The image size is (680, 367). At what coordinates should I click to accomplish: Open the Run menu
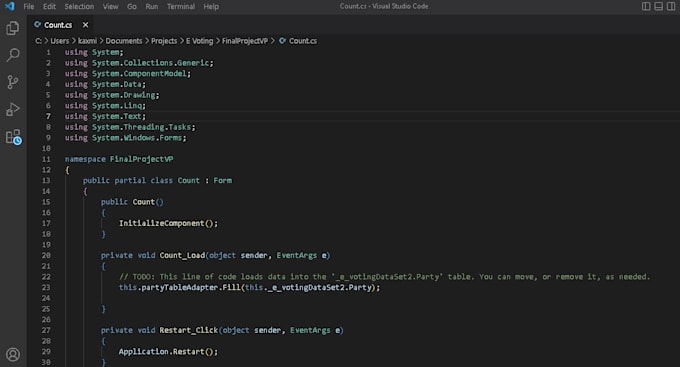[151, 7]
